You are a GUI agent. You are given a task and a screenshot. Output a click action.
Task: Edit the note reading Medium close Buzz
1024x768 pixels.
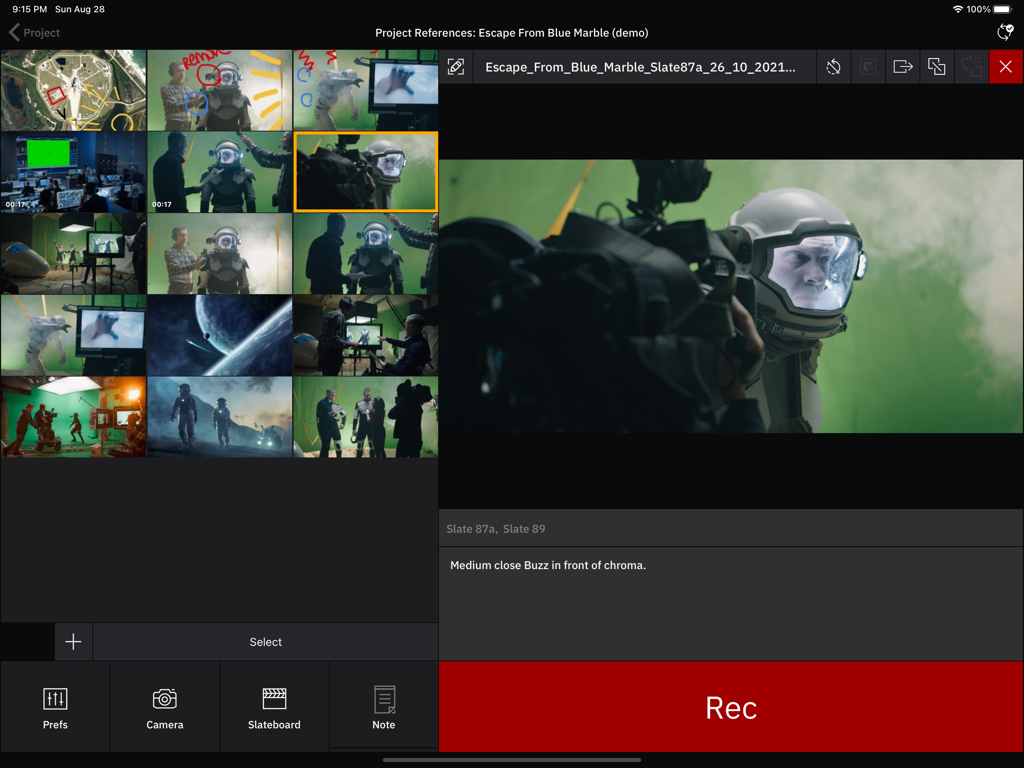pyautogui.click(x=546, y=564)
